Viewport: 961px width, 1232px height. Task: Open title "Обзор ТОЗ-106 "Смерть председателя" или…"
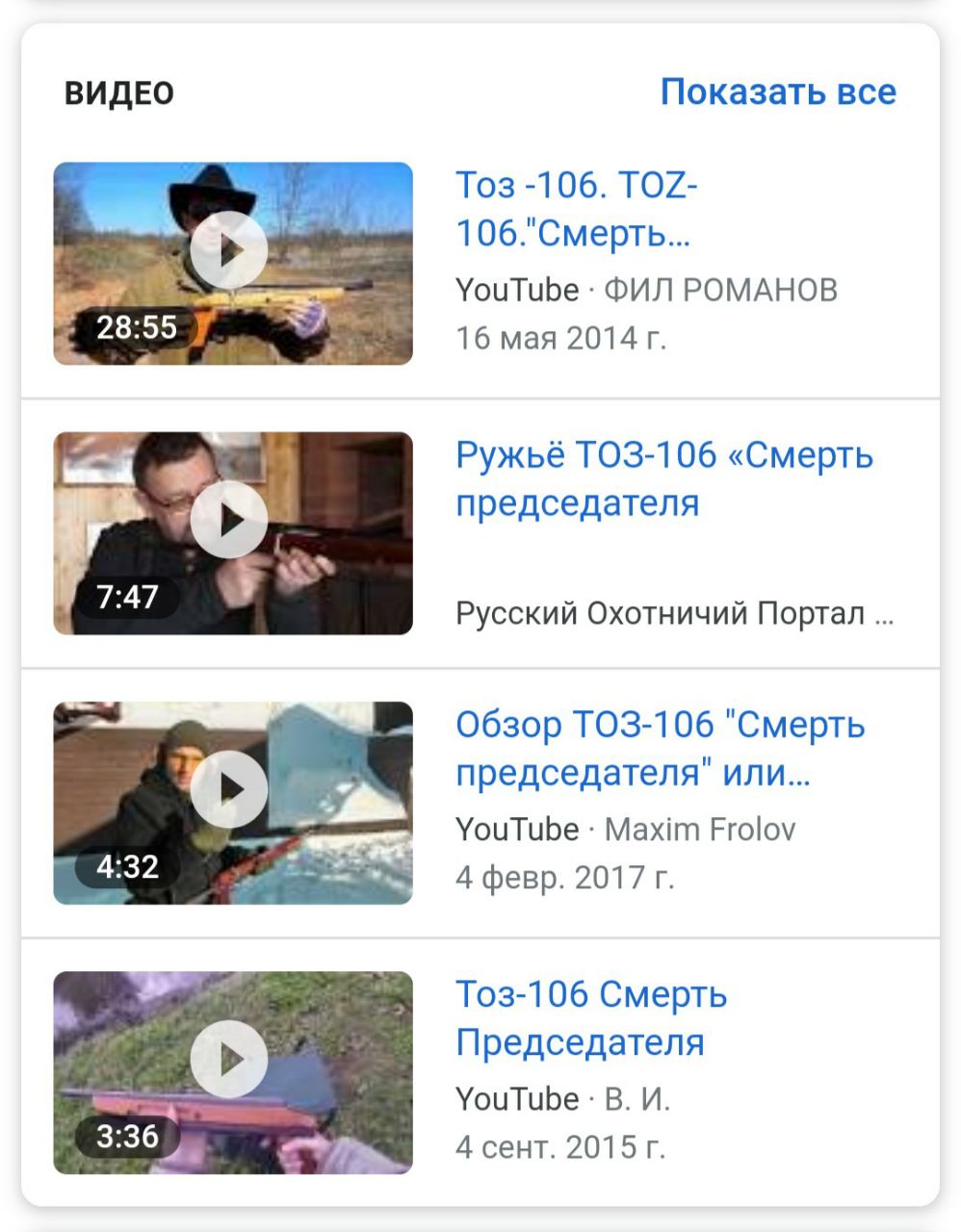pyautogui.click(x=661, y=748)
